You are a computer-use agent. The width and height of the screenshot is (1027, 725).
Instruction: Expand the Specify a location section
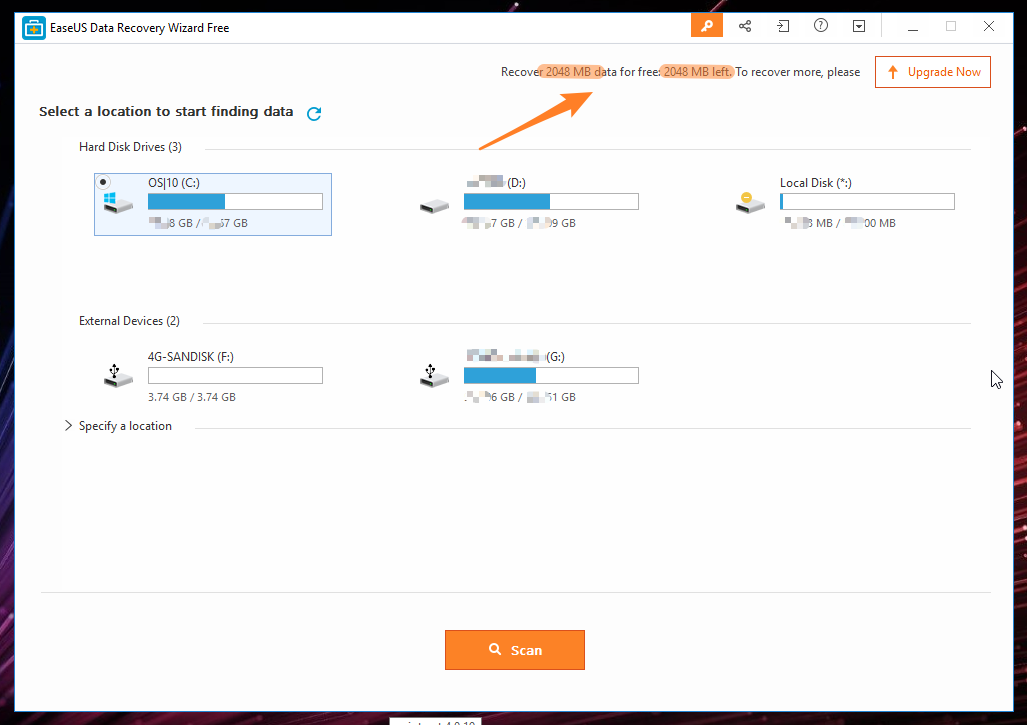coord(69,426)
